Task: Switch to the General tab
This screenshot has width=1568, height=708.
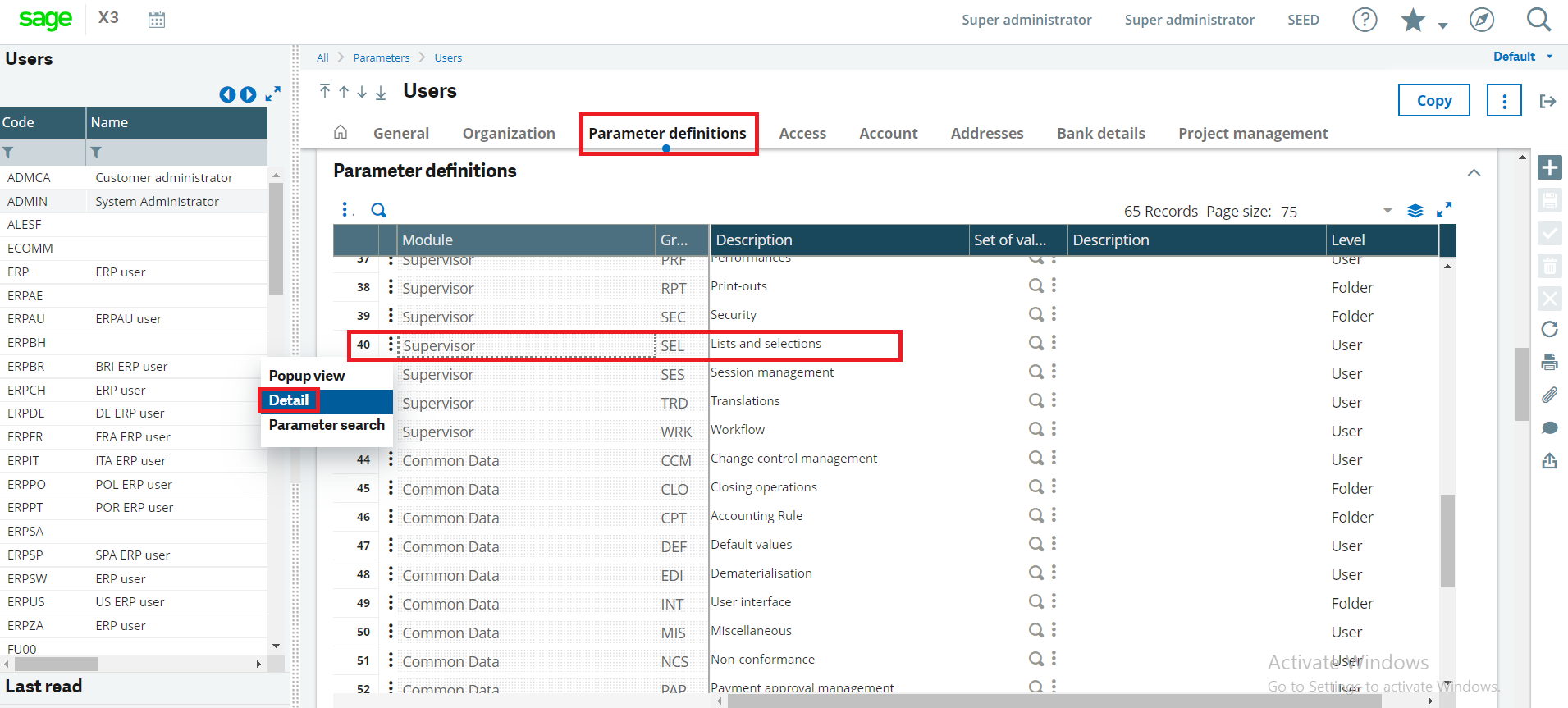Action: pyautogui.click(x=401, y=133)
